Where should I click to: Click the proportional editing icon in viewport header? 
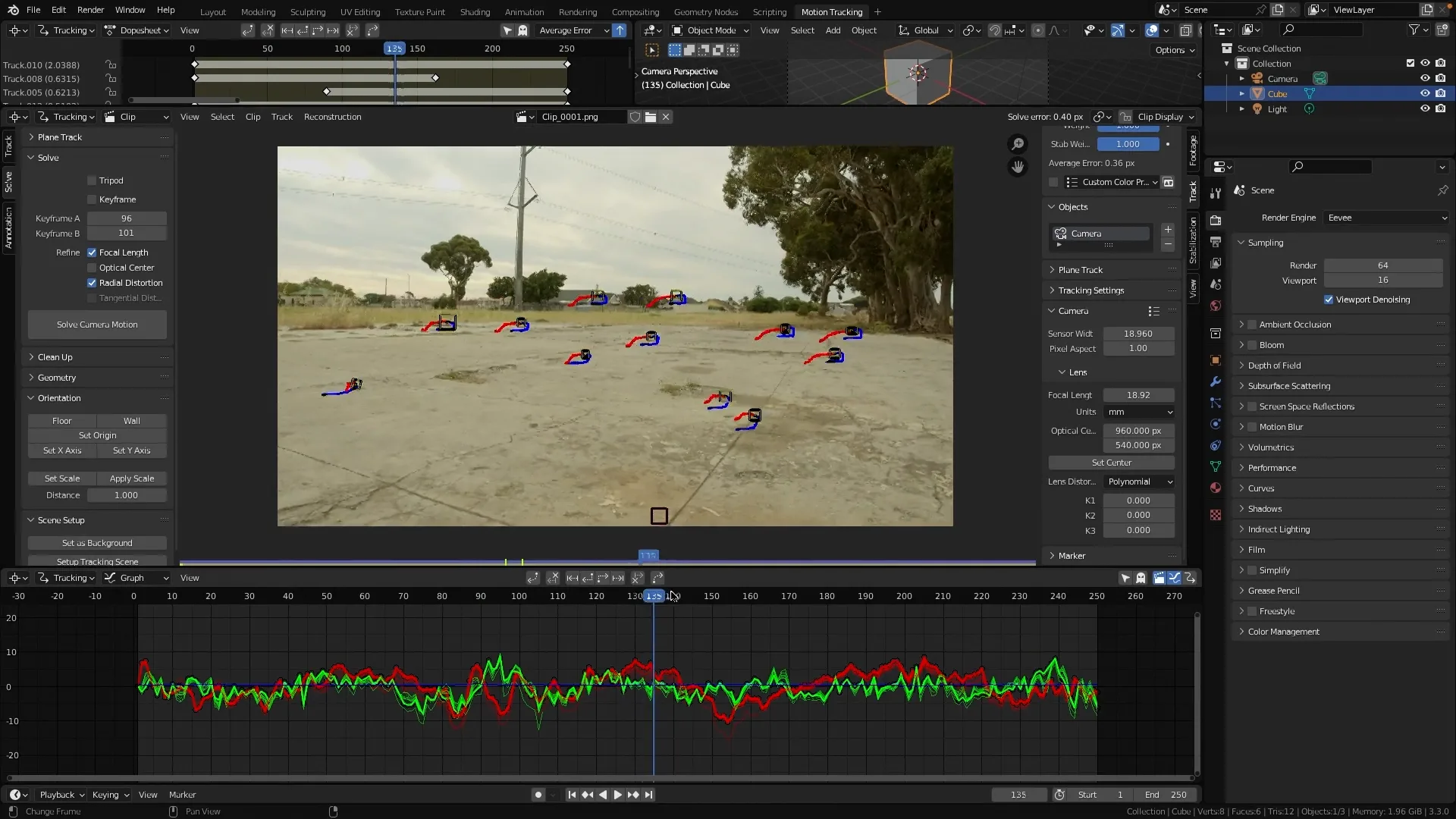(1038, 30)
